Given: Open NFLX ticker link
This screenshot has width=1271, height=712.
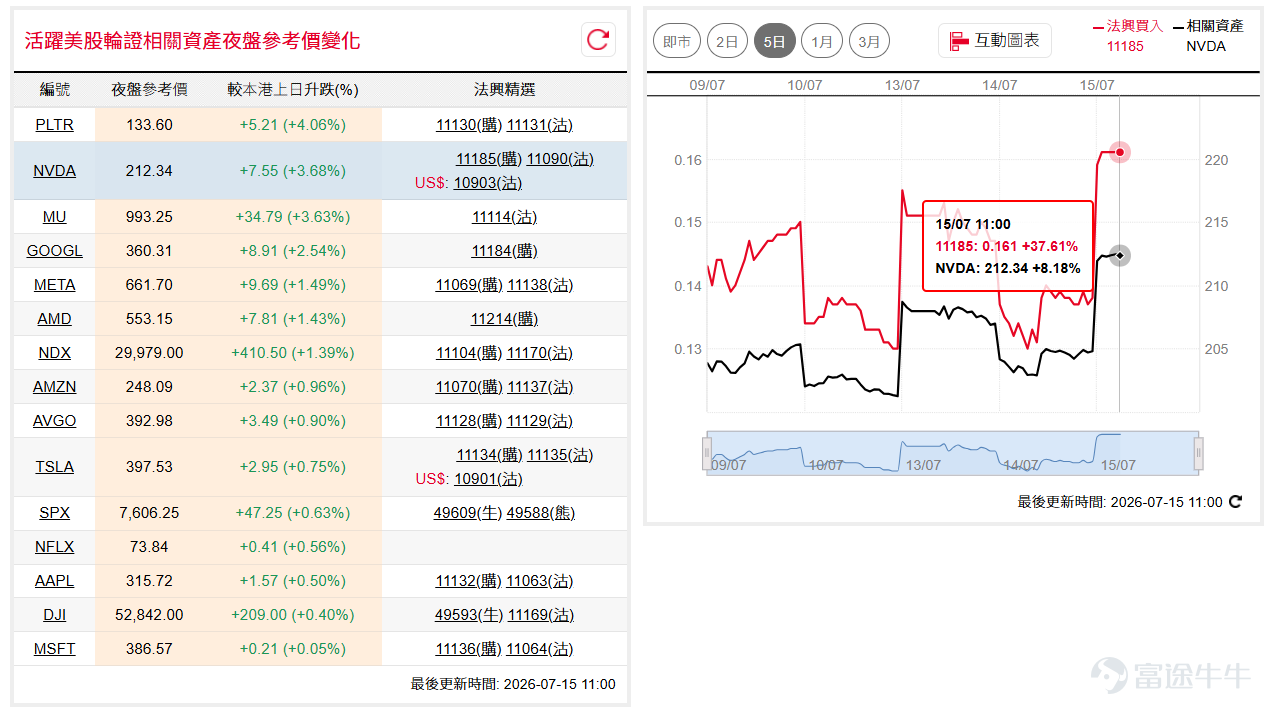Looking at the screenshot, I should click(54, 547).
